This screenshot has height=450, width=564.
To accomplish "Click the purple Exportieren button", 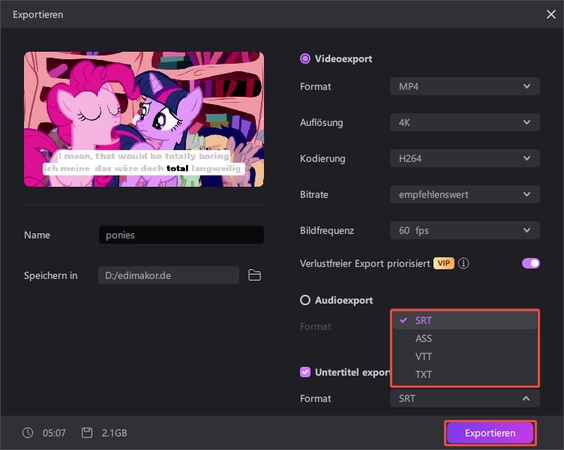I will (x=490, y=433).
